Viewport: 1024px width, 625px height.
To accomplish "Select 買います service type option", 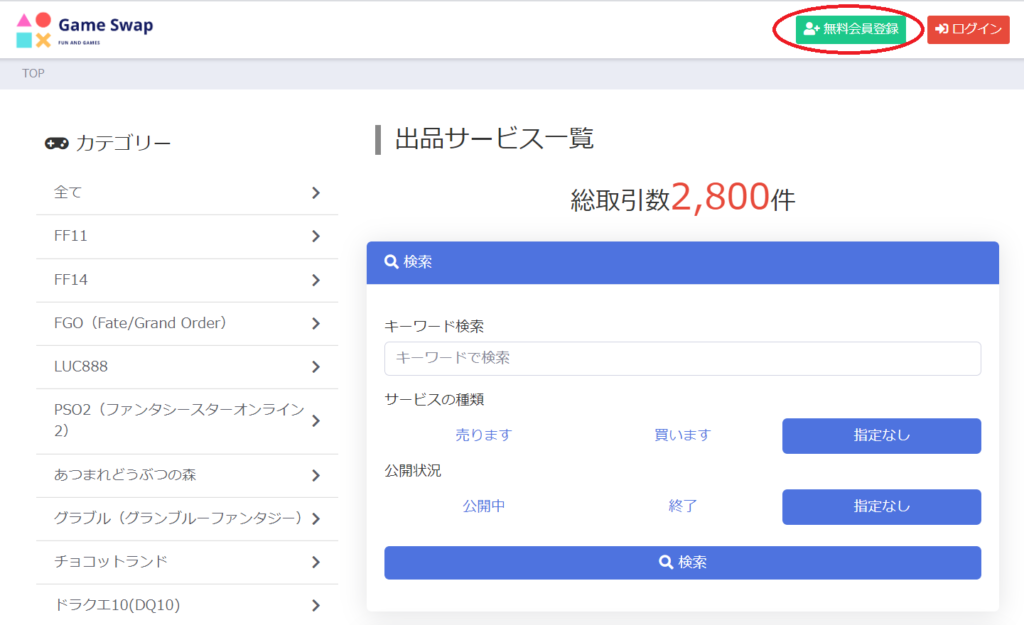I will click(682, 435).
